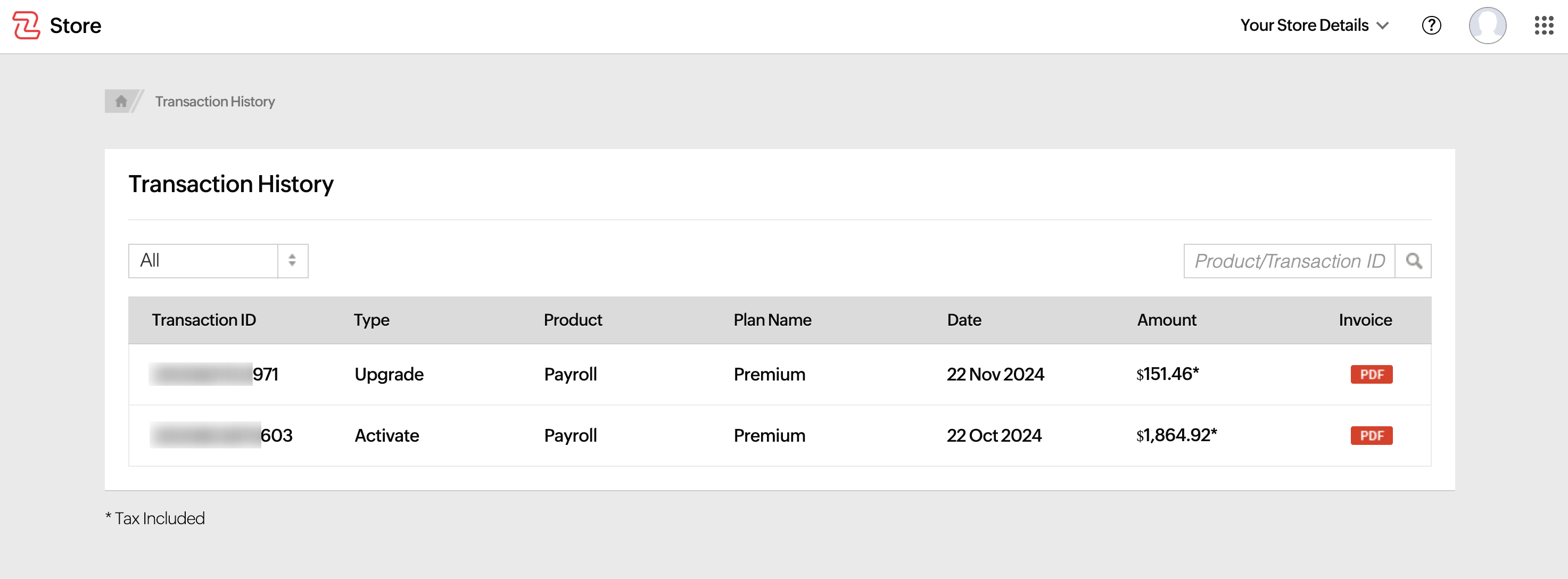Click the Store label in the top bar

76,25
